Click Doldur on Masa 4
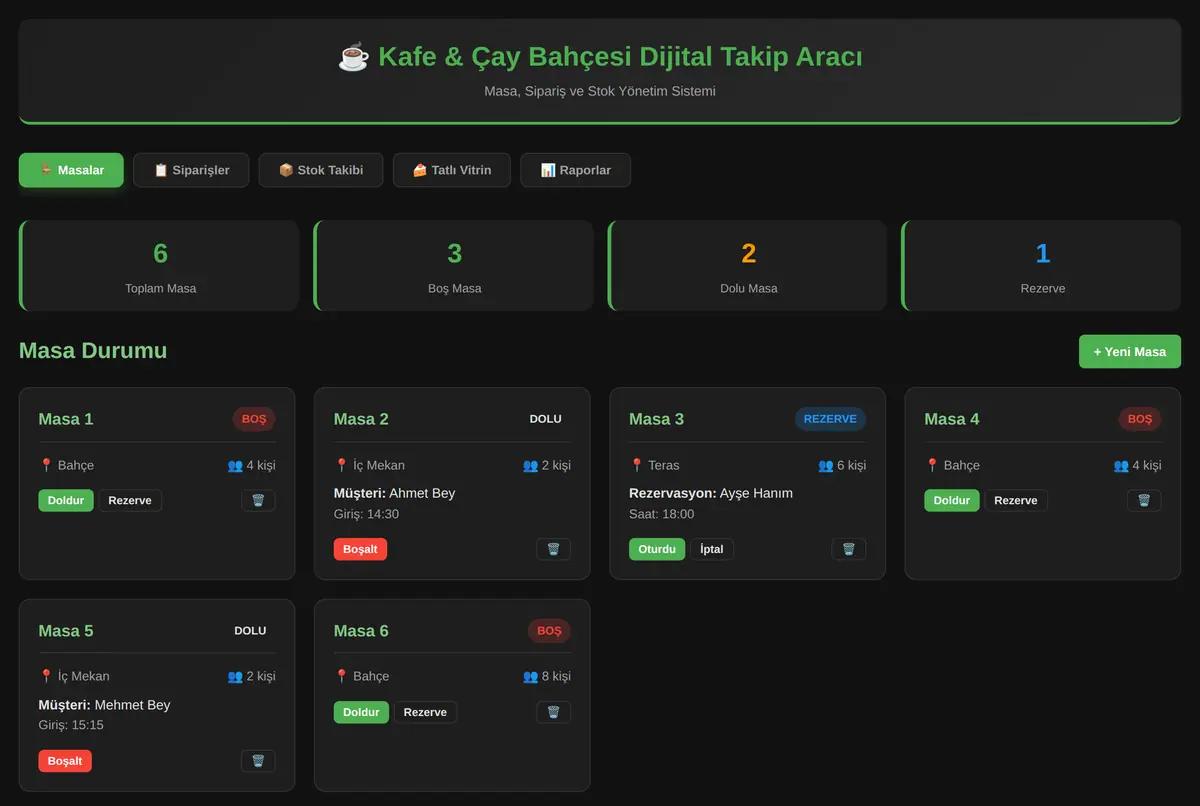This screenshot has width=1200, height=806. tap(952, 500)
